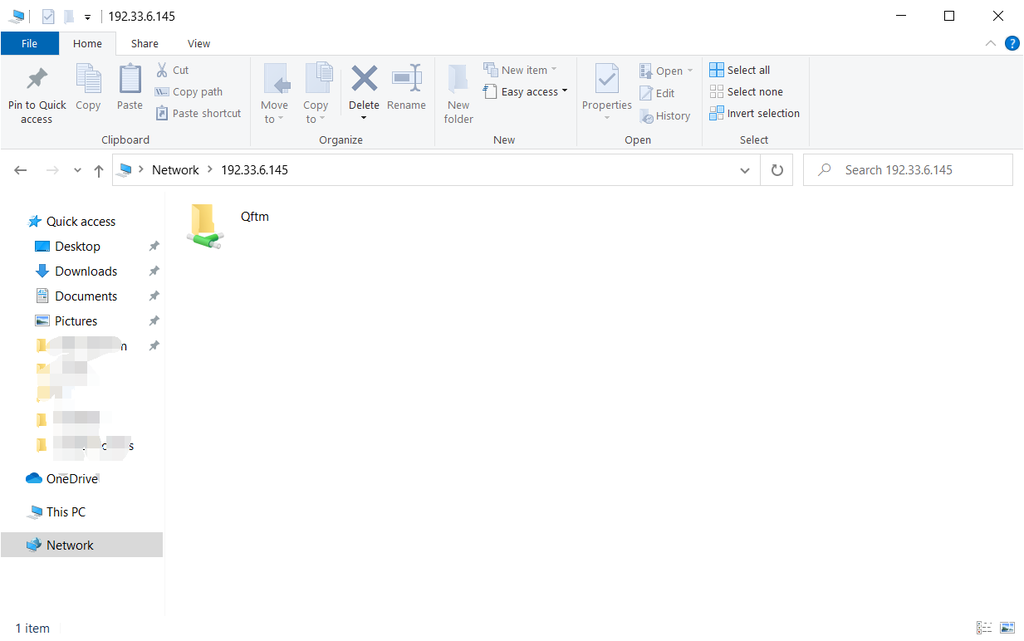Open the recent locations dropdown arrow
The height and width of the screenshot is (641, 1024).
[x=77, y=171]
